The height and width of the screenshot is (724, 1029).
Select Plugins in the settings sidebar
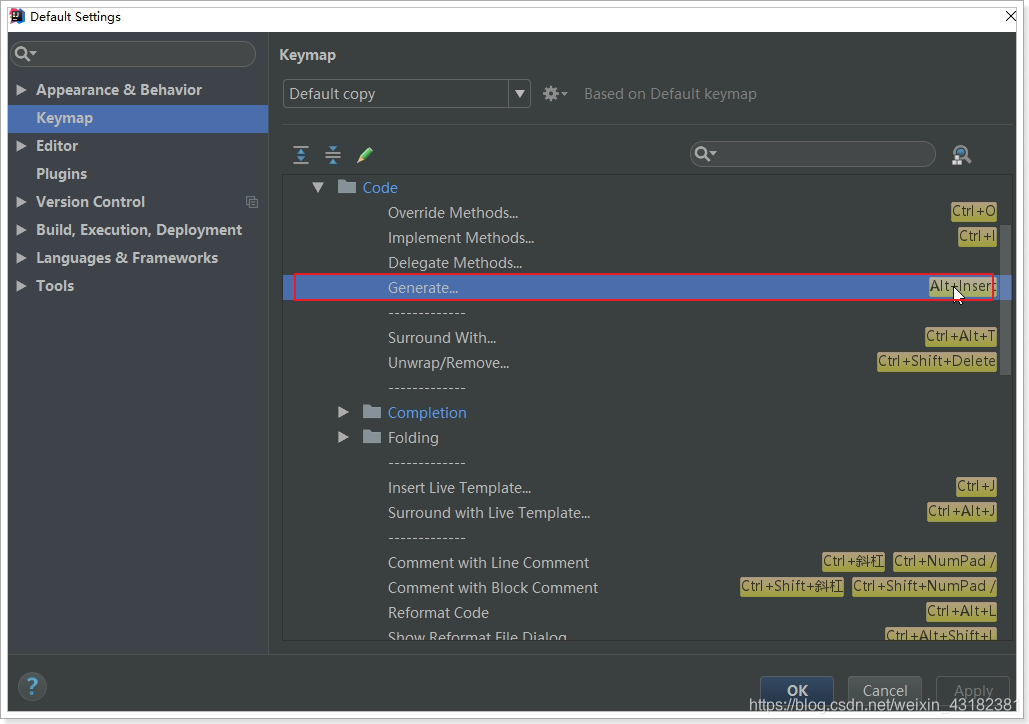click(62, 174)
